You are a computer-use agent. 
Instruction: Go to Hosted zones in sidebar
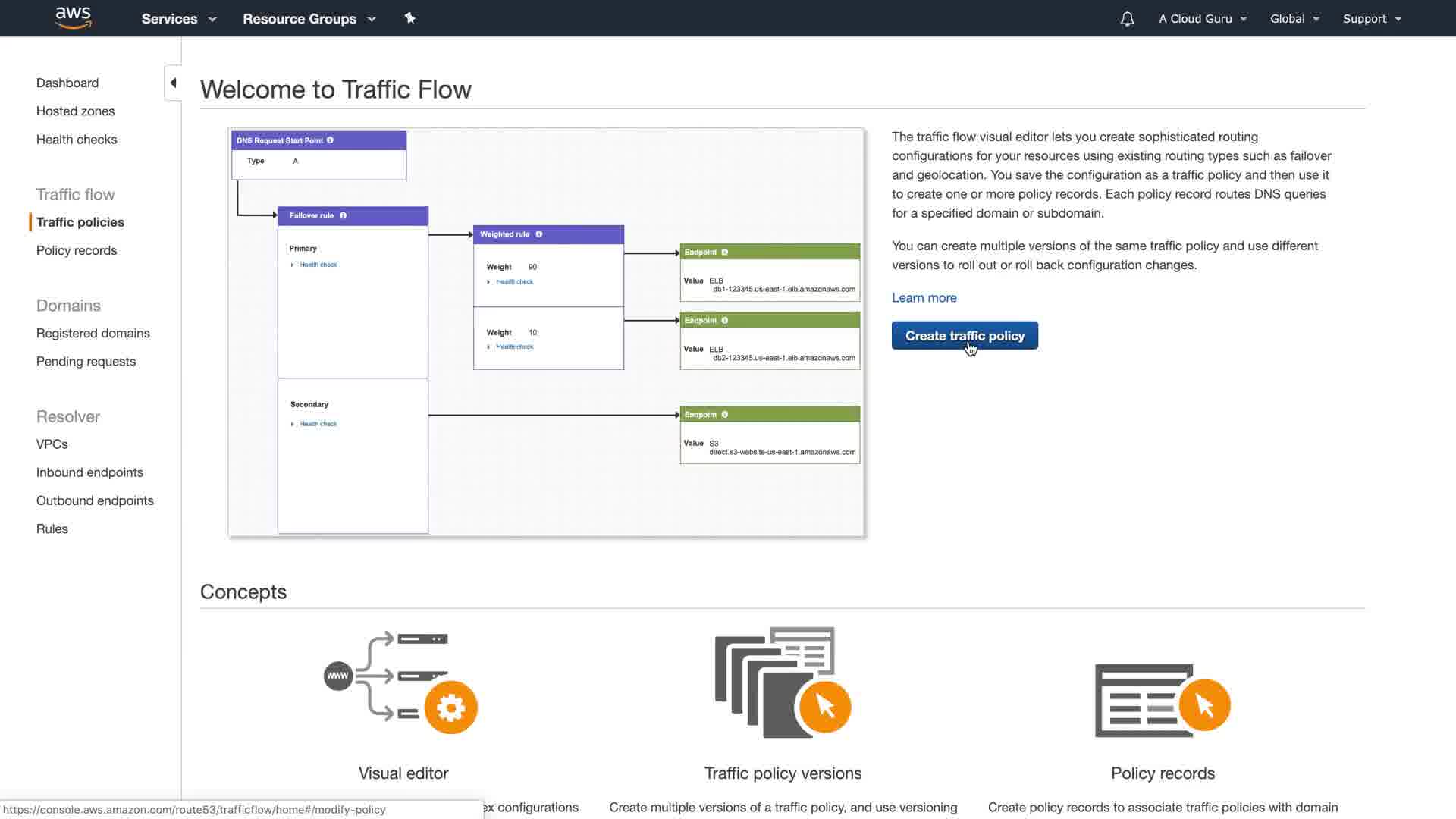(x=75, y=111)
